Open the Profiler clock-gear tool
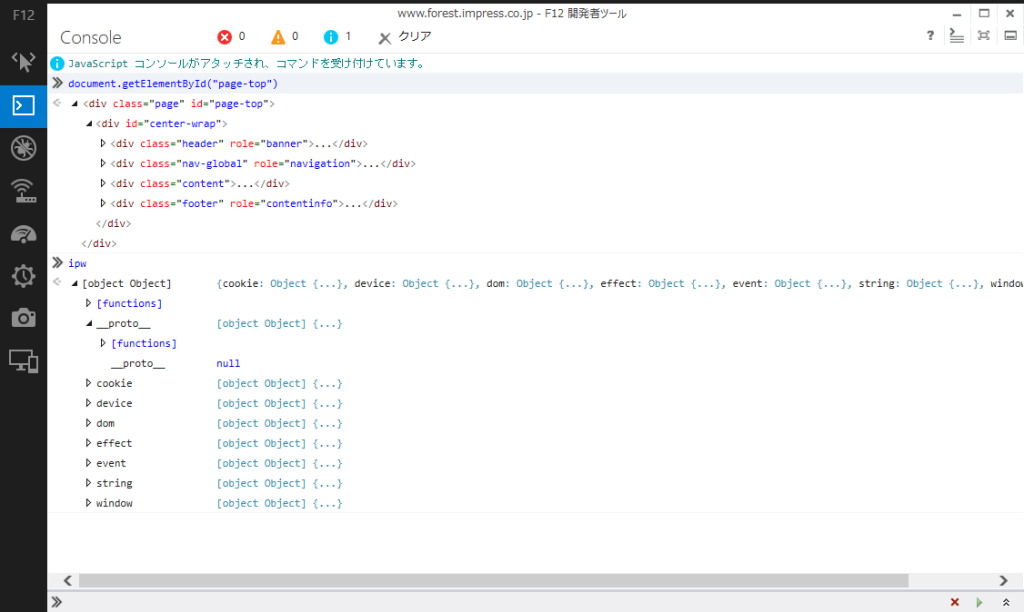1024x612 pixels. [24, 276]
